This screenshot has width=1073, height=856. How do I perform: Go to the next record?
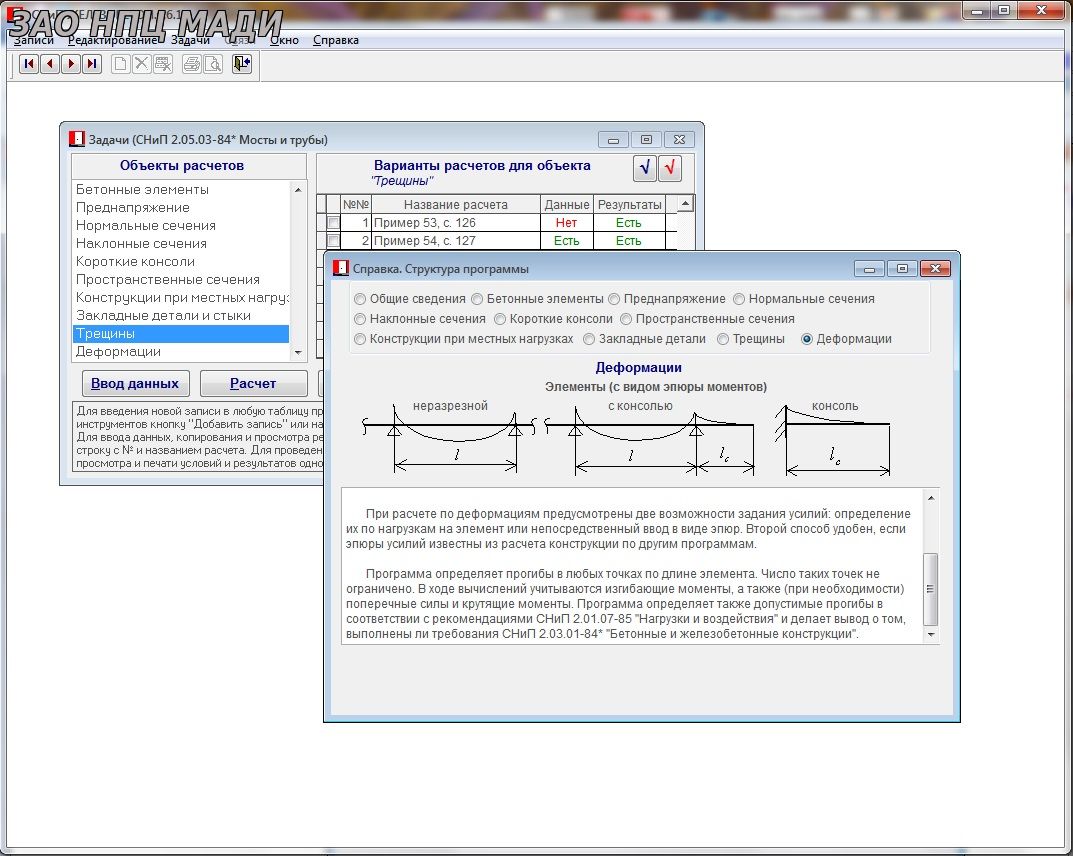pyautogui.click(x=71, y=64)
